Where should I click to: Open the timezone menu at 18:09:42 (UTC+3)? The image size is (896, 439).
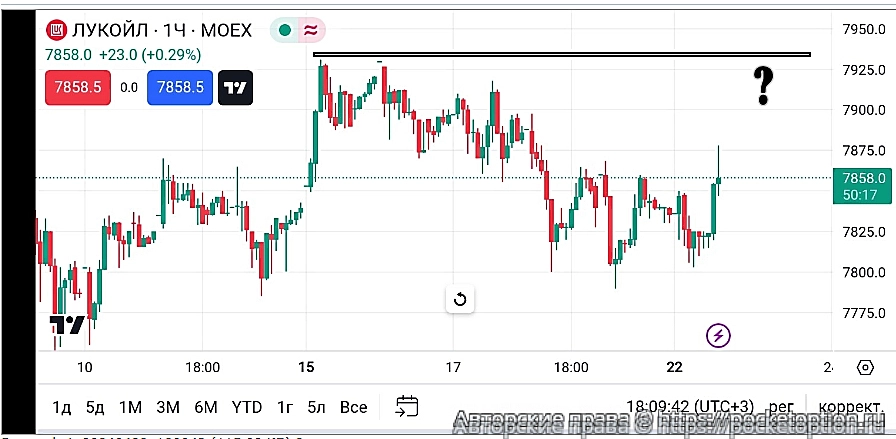pyautogui.click(x=689, y=407)
